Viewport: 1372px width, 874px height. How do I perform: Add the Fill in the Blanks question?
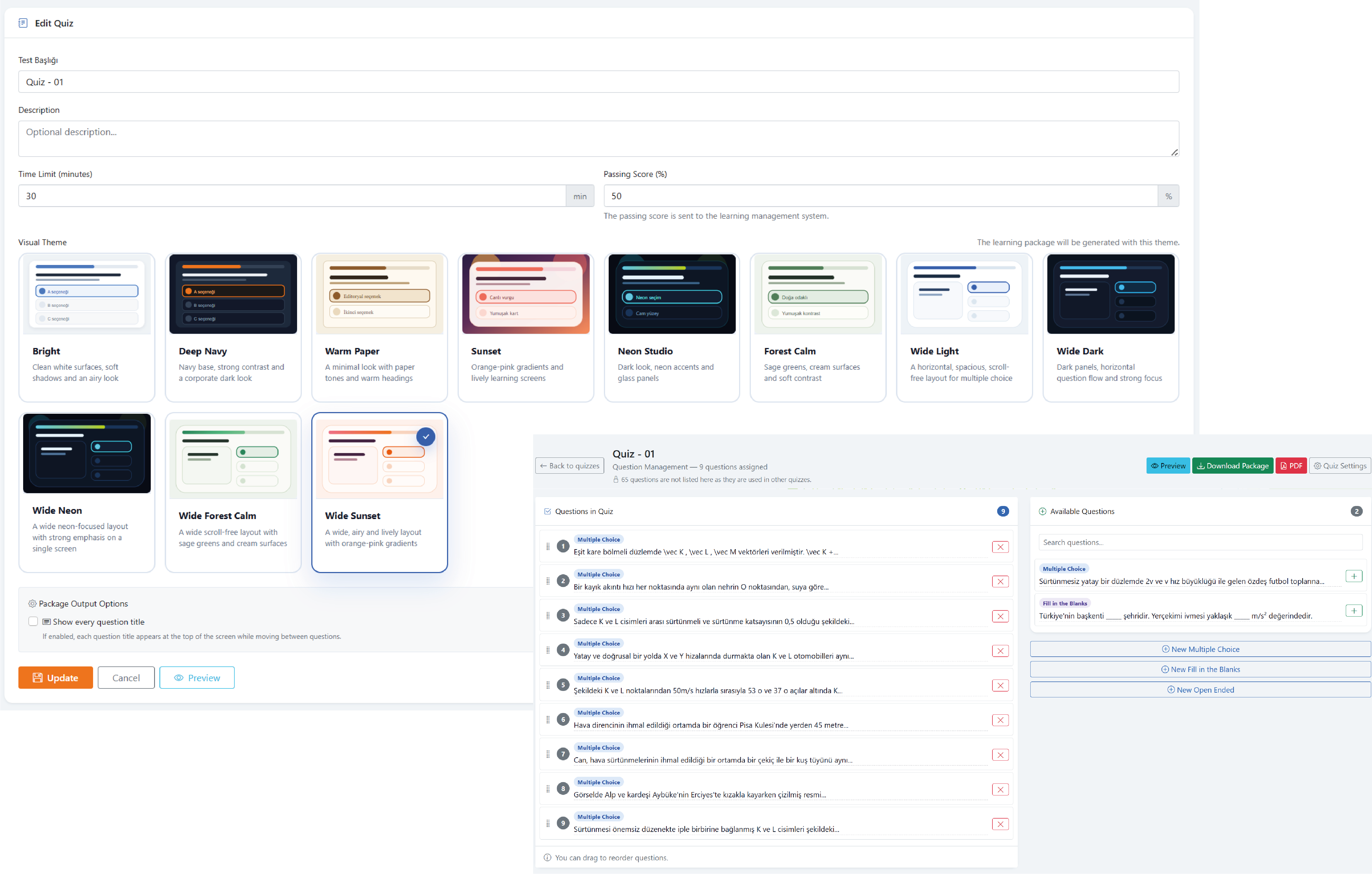click(1353, 611)
